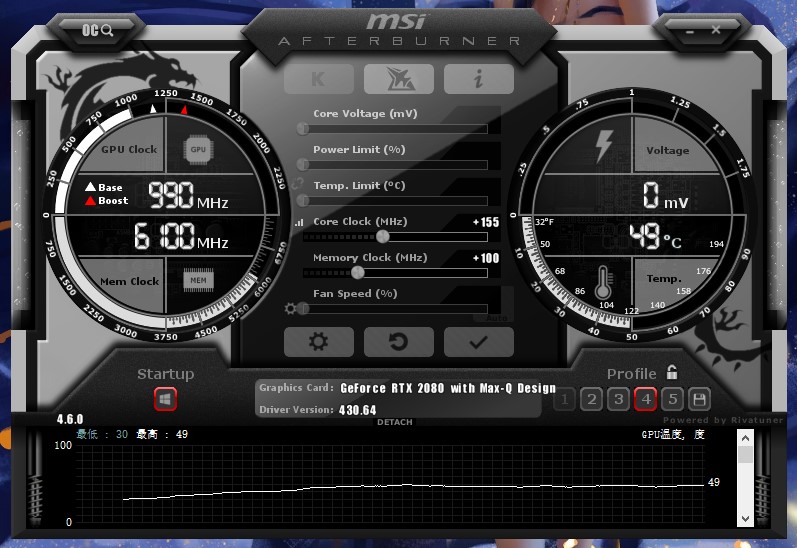Click the GPU温度 graph title

[x=673, y=435]
